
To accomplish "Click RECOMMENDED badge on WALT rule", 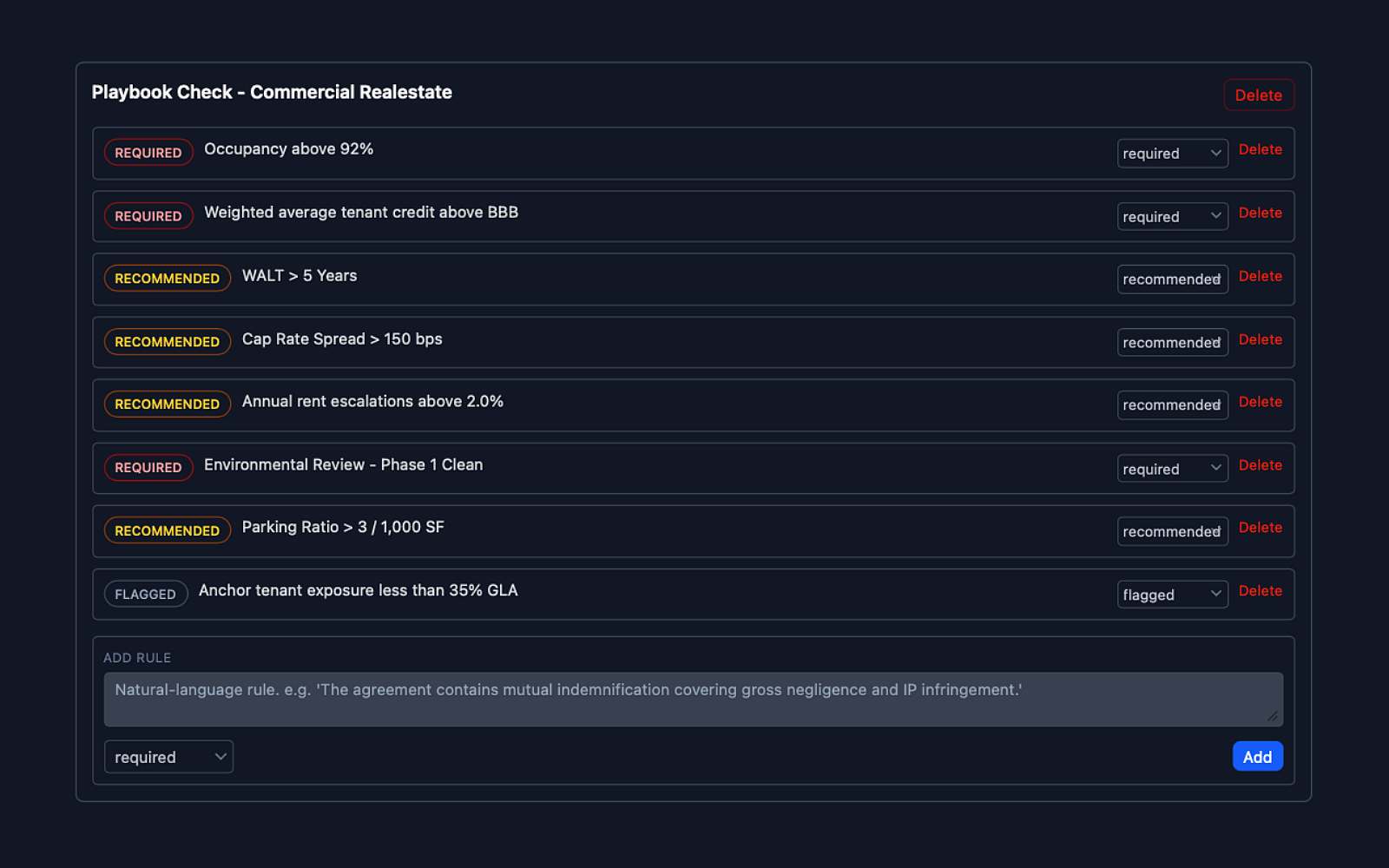I will click(168, 279).
